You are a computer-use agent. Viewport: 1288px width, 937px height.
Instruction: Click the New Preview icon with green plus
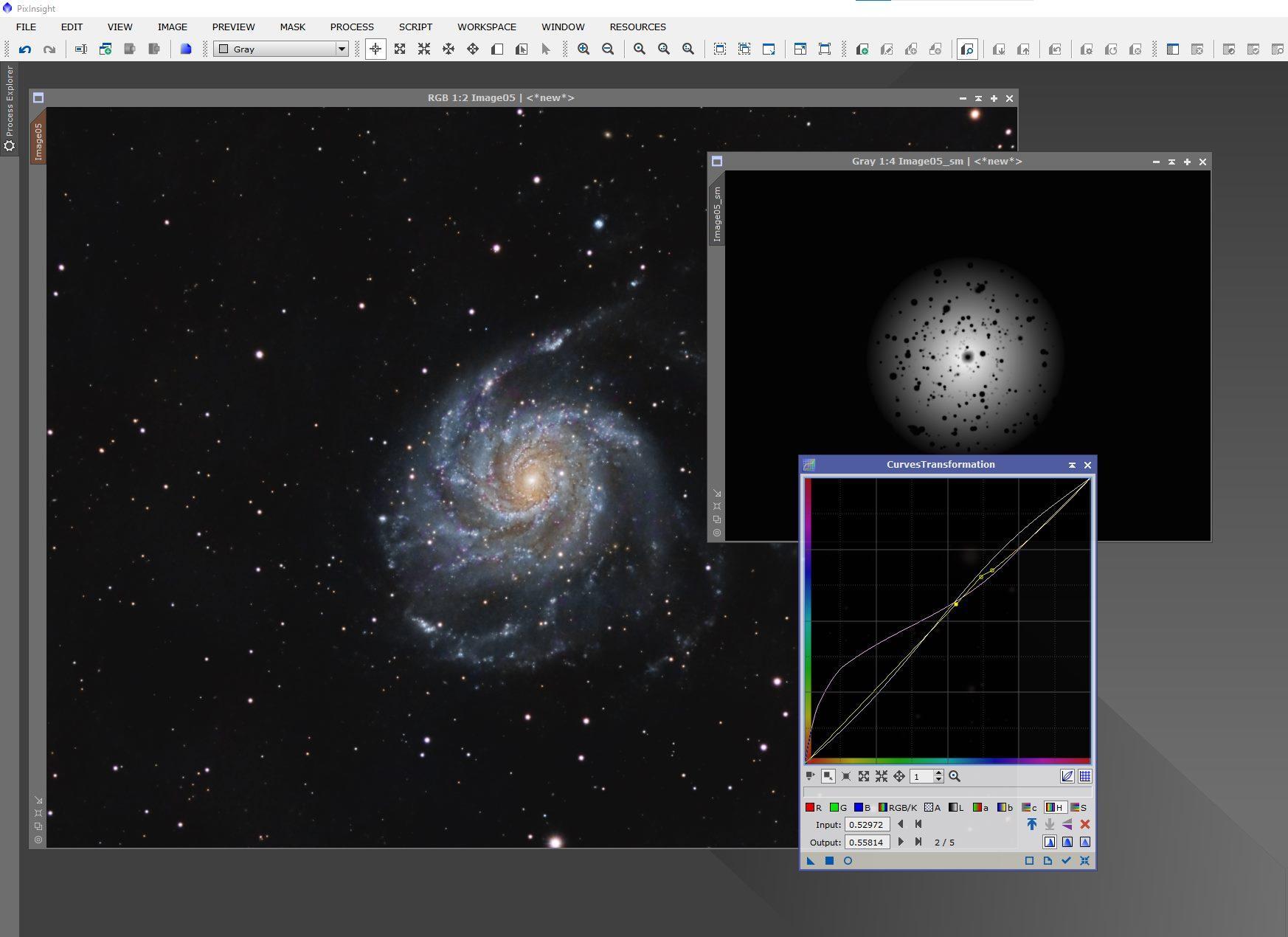[862, 49]
